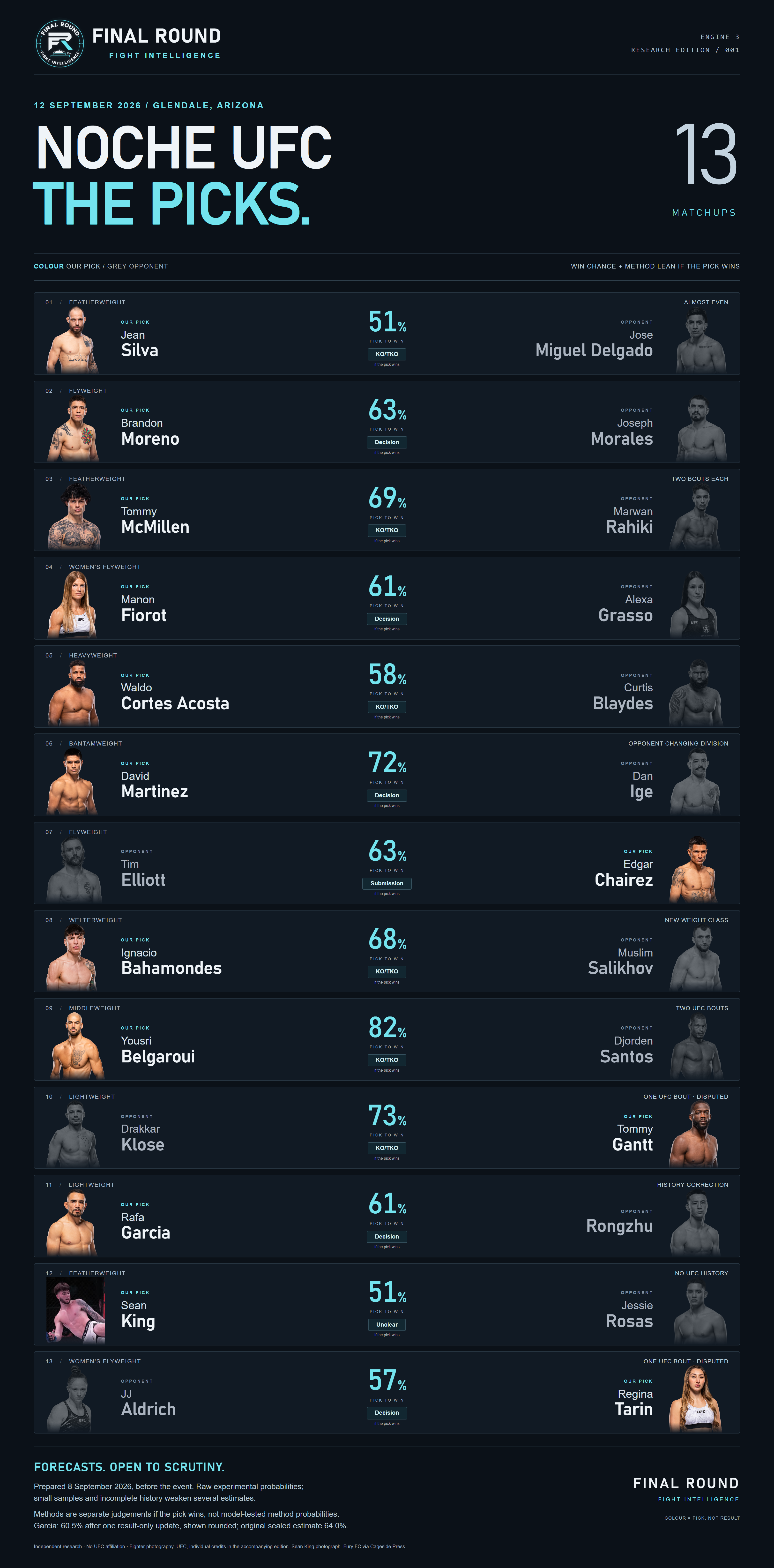The width and height of the screenshot is (774, 1568).
Task: Select the 82% win chance for Belgaroui
Action: click(x=387, y=1028)
